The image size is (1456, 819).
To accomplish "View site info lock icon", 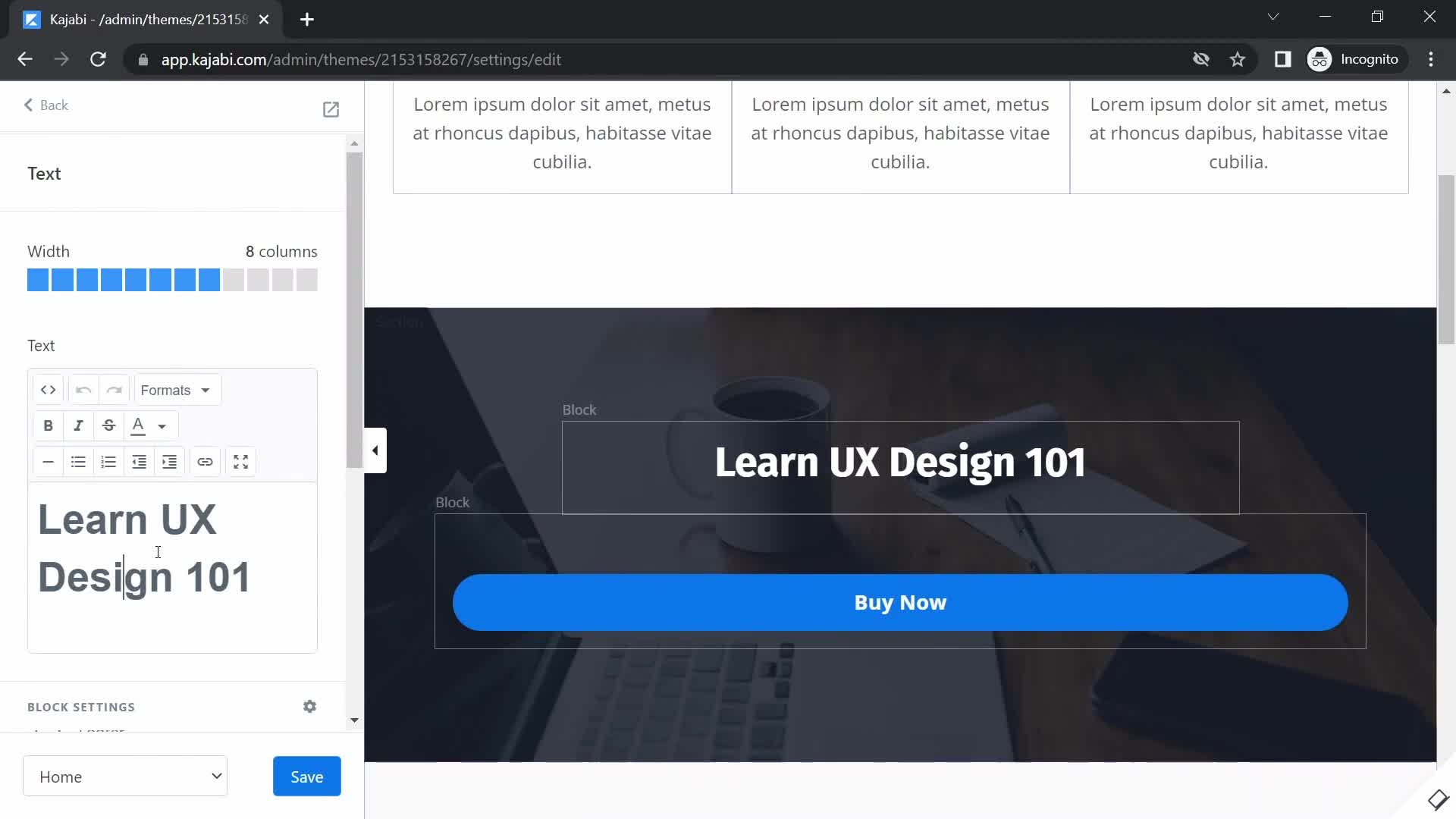I will [x=143, y=59].
